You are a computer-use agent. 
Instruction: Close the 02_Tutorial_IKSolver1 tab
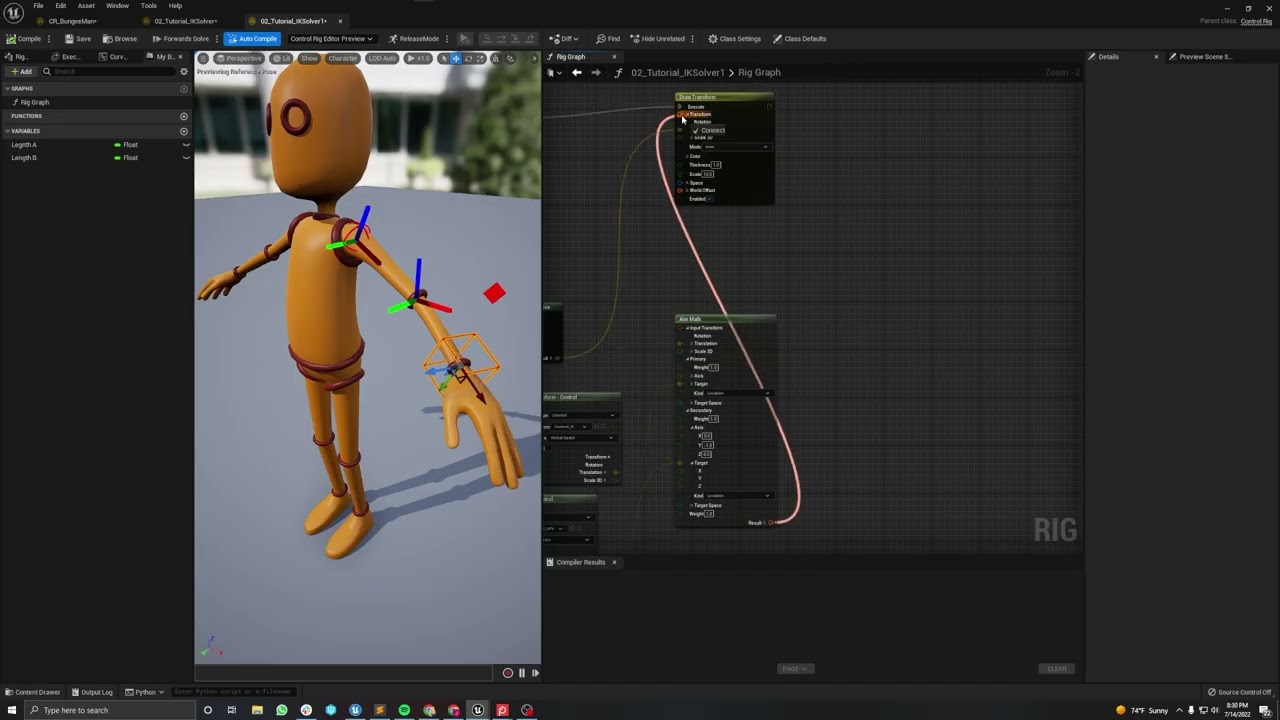point(340,21)
